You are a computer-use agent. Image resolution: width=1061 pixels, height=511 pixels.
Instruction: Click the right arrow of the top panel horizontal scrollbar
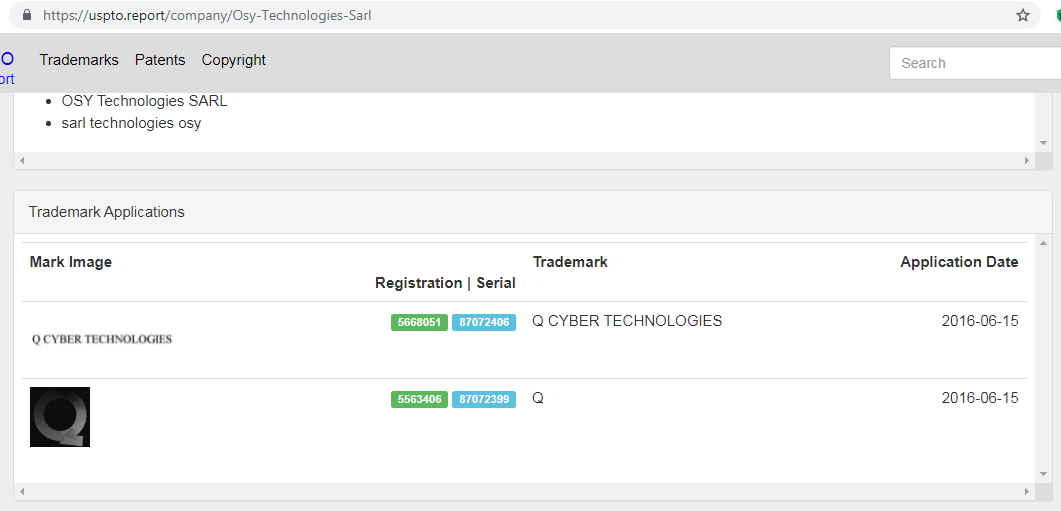click(1026, 160)
